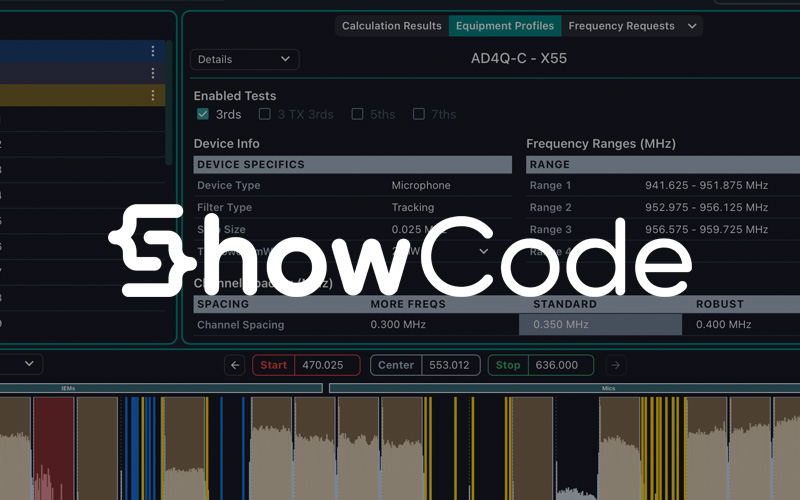Select the 0.400 MHz Robust spacing

pyautogui.click(x=723, y=324)
